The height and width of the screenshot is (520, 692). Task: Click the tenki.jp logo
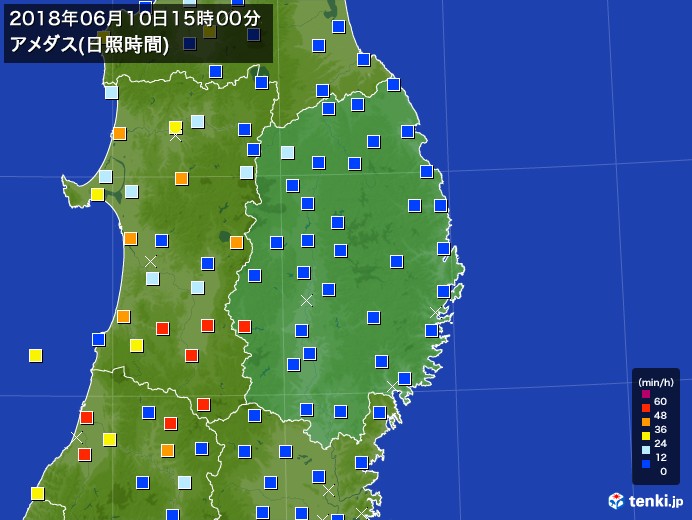coord(645,501)
